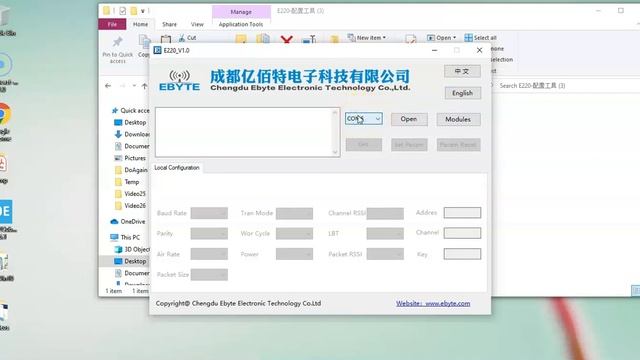This screenshot has width=640, height=360.
Task: Select the DoAgain folder in sidebar
Action: coord(131,170)
